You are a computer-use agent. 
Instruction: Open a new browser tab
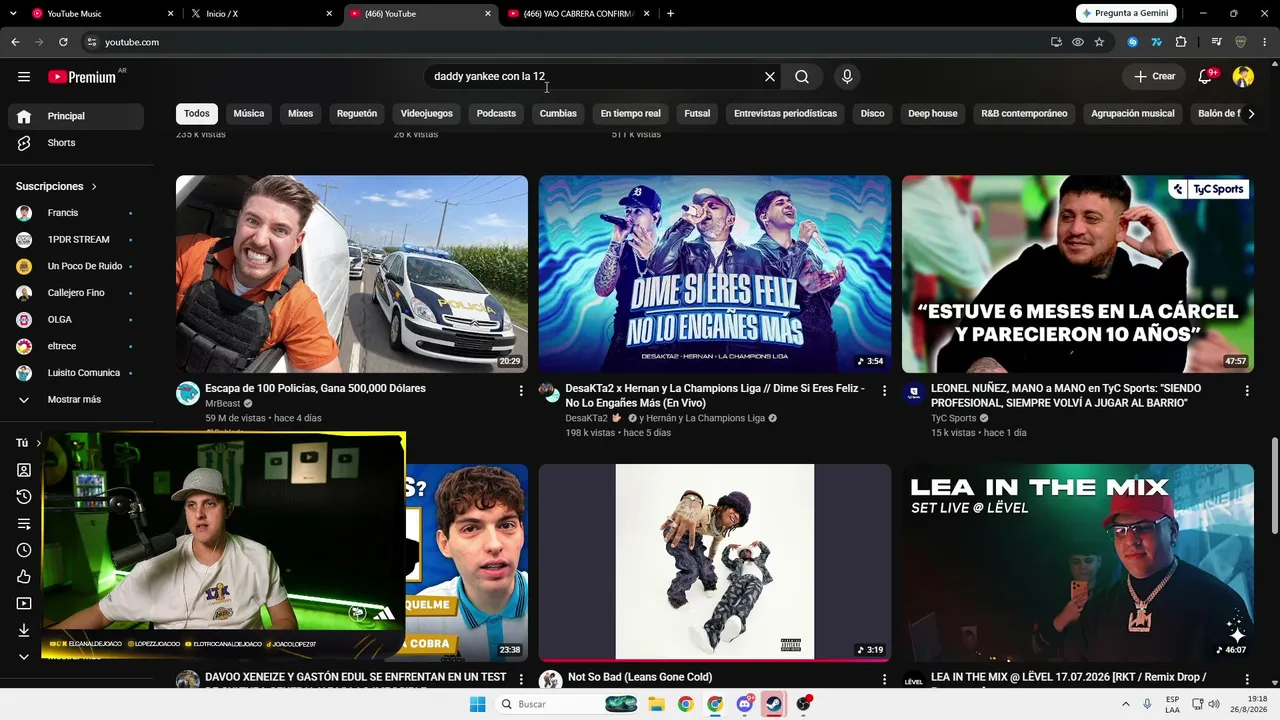tap(670, 14)
